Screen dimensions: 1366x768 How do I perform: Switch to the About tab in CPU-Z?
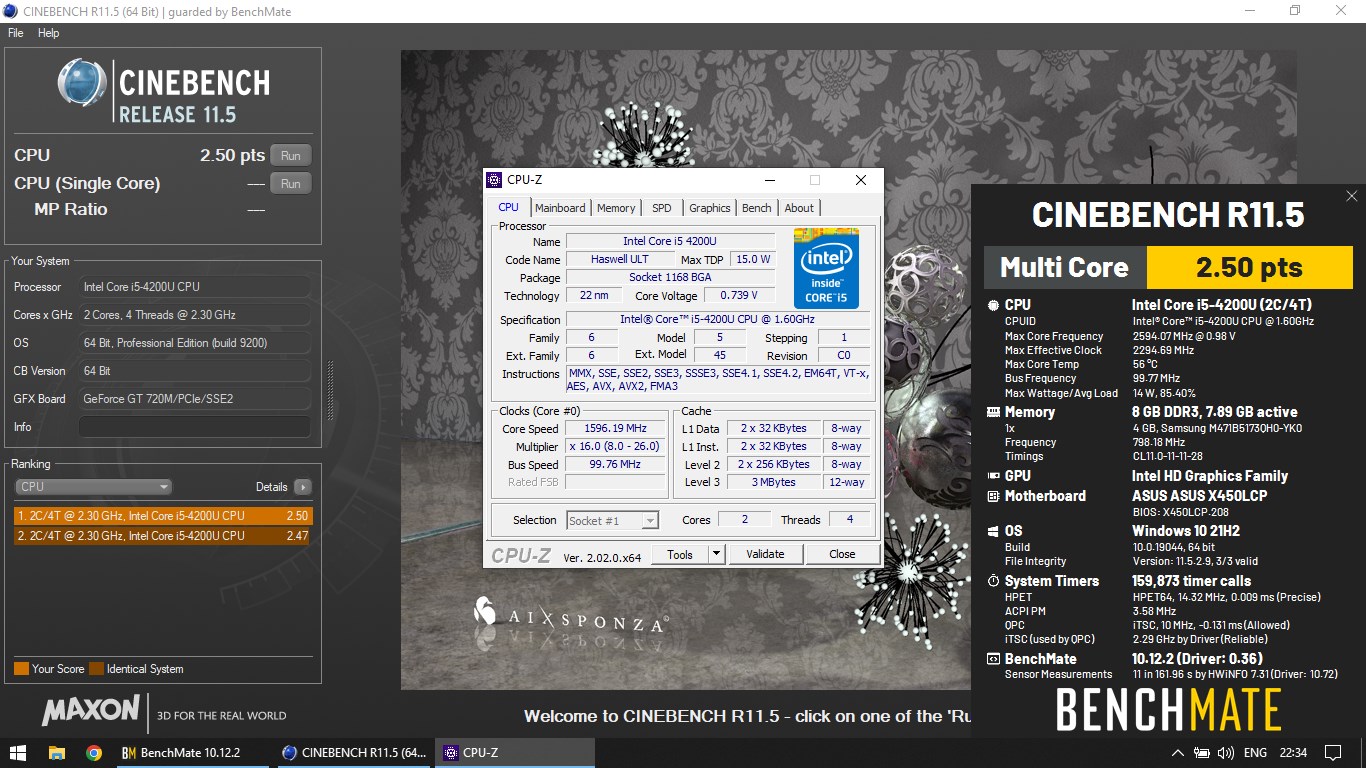(x=799, y=208)
